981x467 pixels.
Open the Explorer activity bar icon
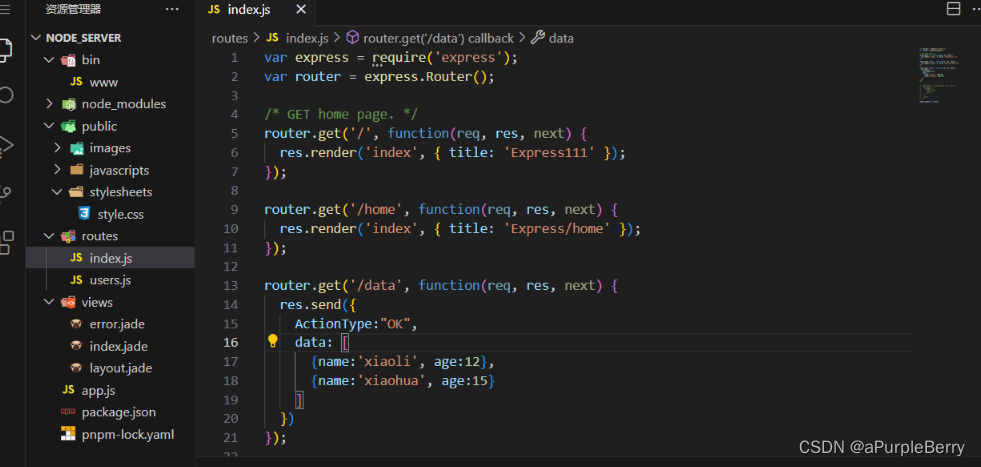tap(5, 50)
